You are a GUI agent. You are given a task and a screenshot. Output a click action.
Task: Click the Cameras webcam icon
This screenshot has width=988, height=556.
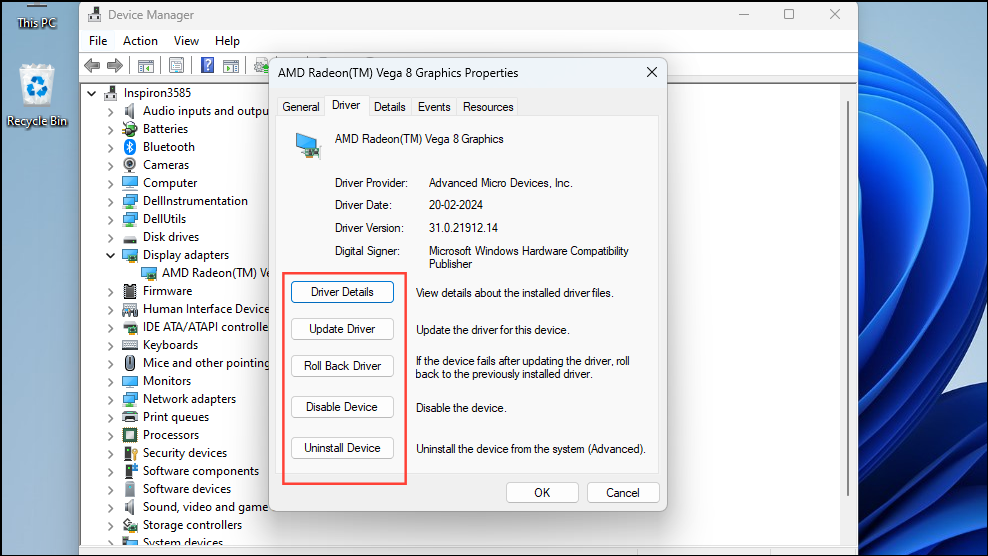point(130,165)
